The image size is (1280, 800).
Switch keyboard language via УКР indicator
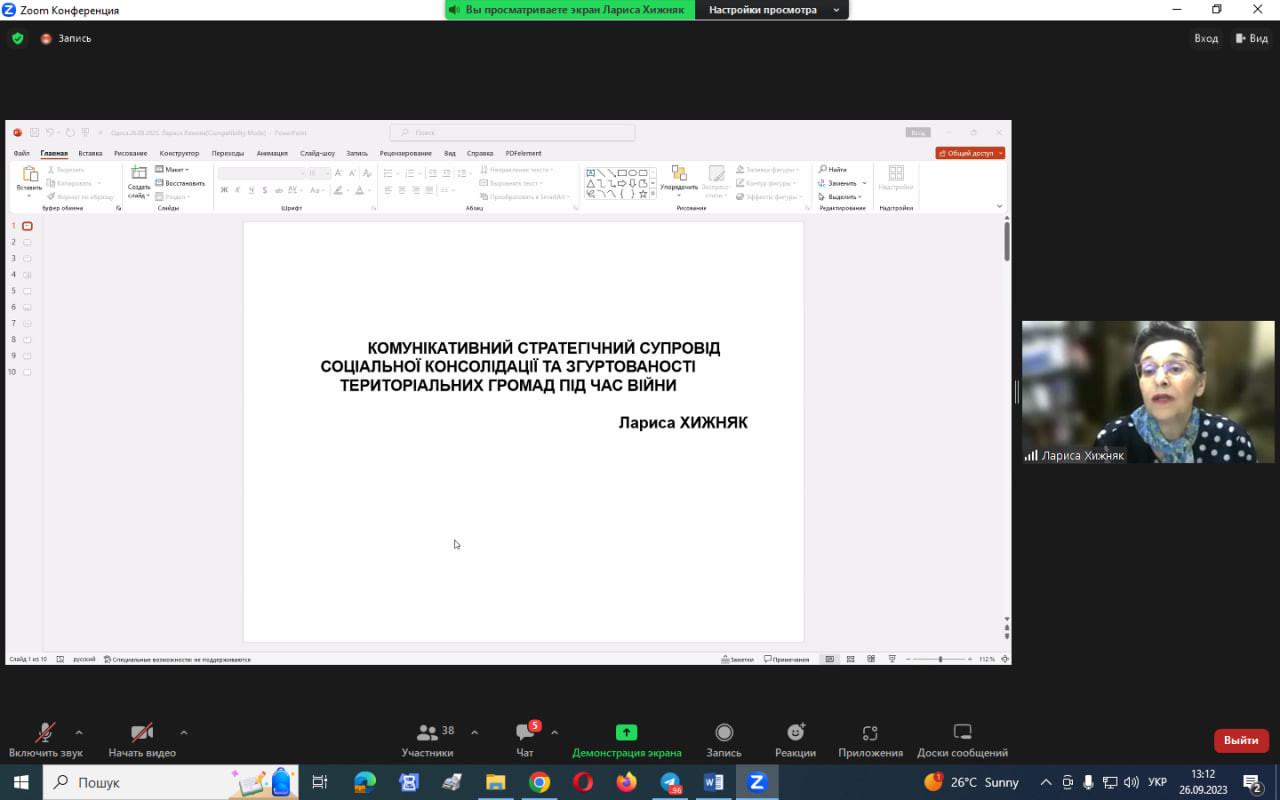click(1157, 782)
